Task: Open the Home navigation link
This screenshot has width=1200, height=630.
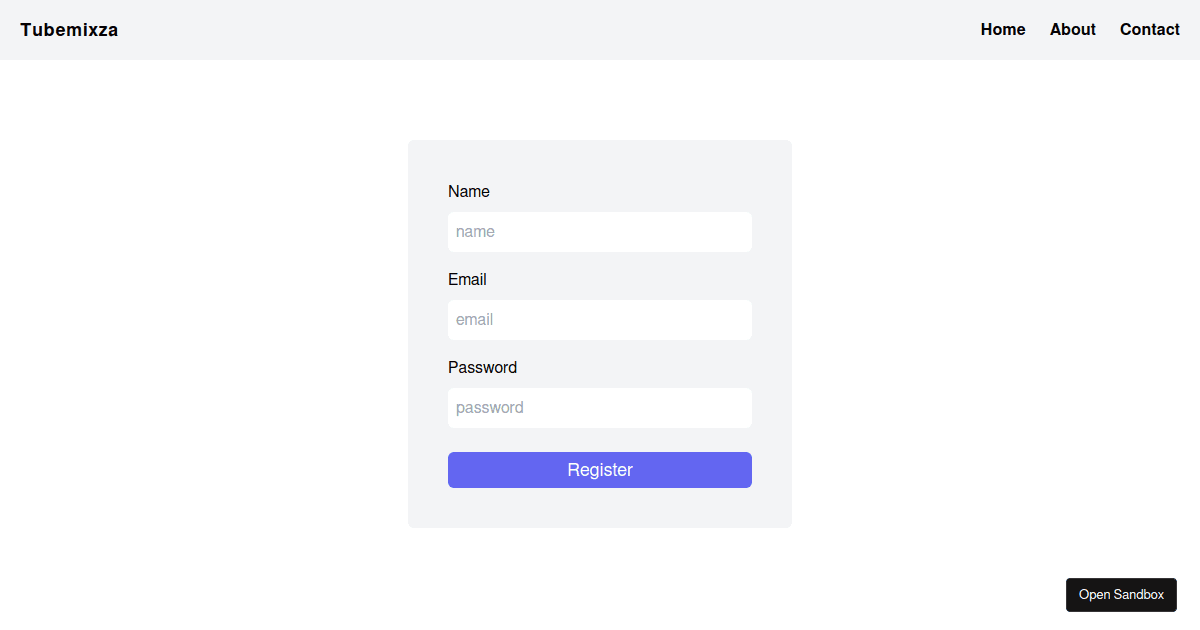Action: [x=1003, y=30]
